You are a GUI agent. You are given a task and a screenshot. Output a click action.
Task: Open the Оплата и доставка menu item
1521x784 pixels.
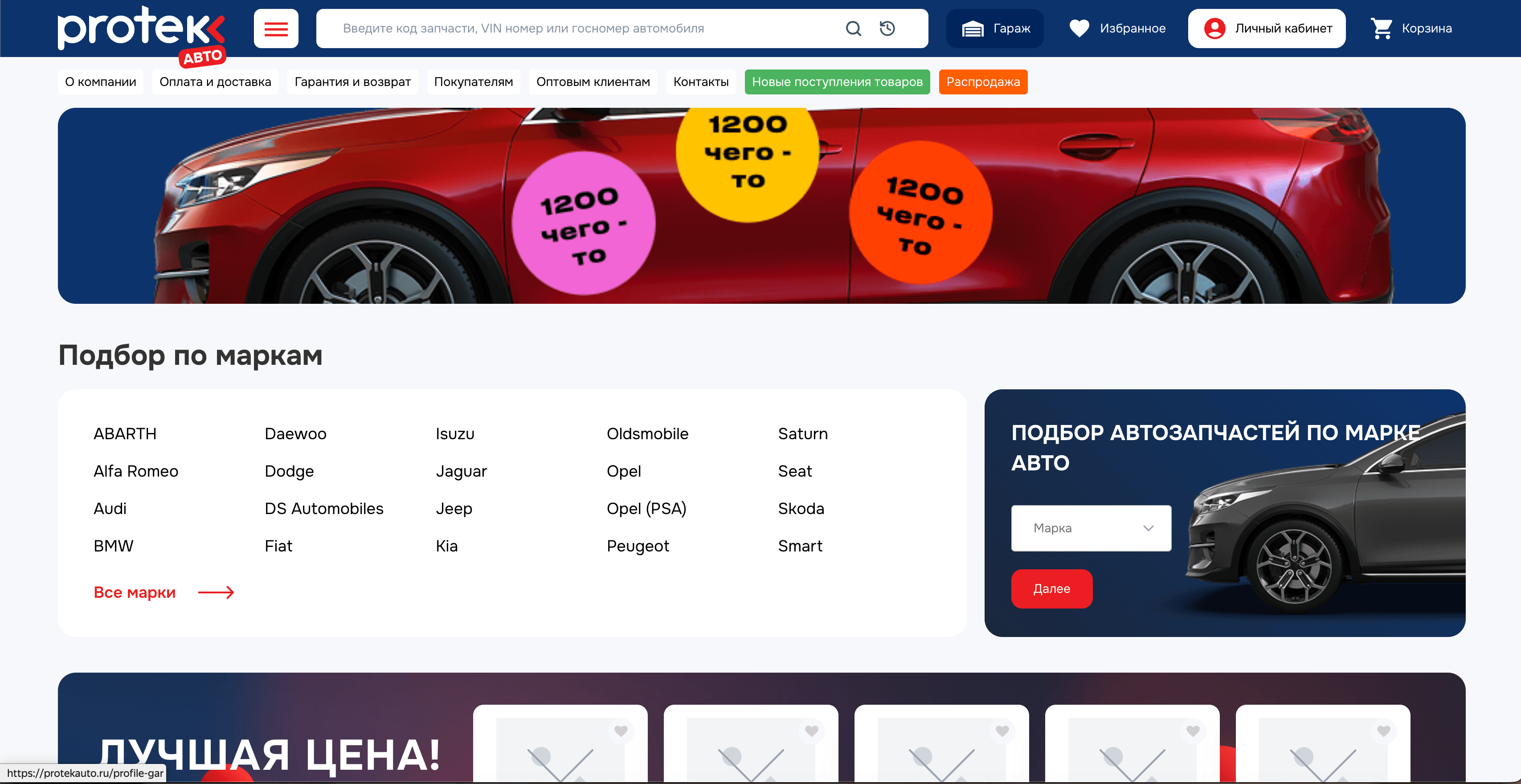point(215,82)
